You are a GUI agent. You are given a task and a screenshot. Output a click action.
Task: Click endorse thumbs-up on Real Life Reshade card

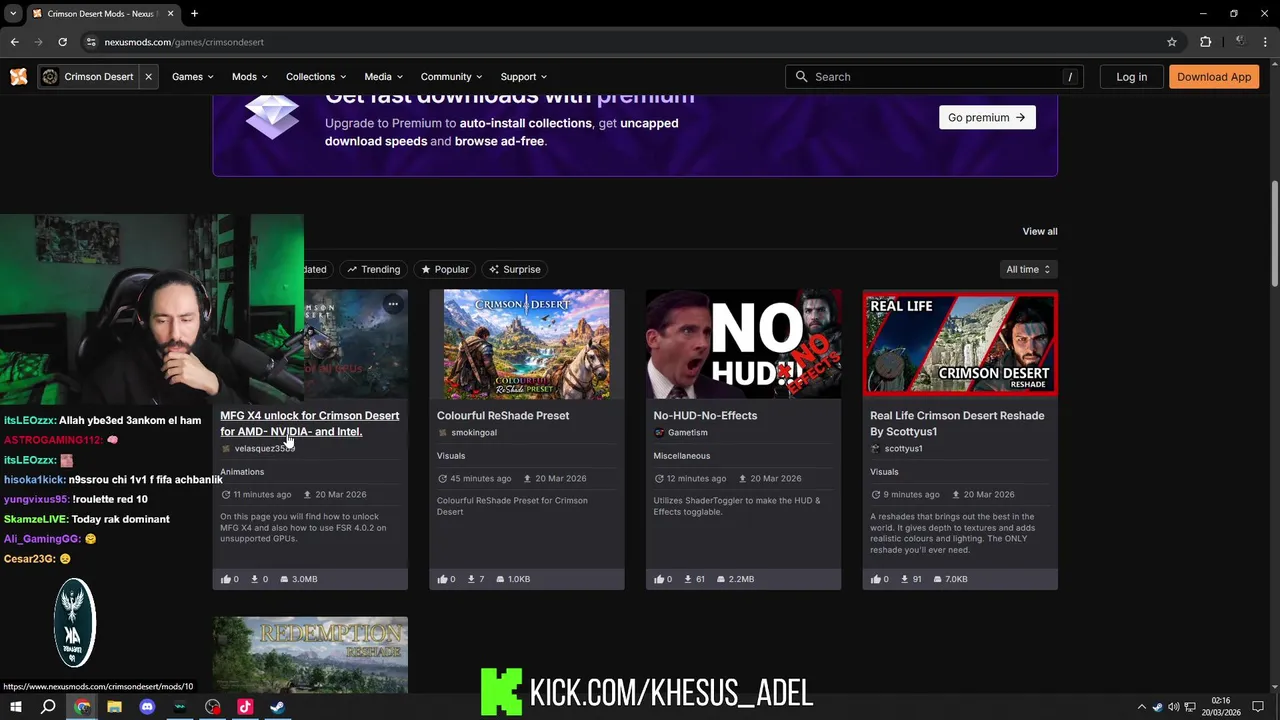[x=876, y=579]
